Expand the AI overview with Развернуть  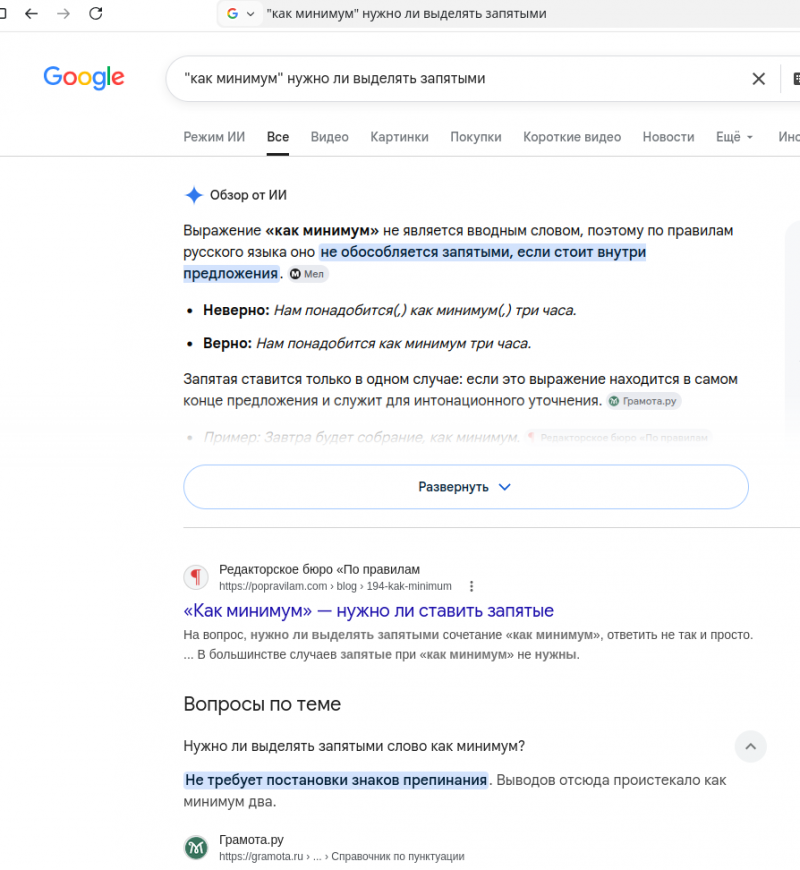click(x=465, y=487)
